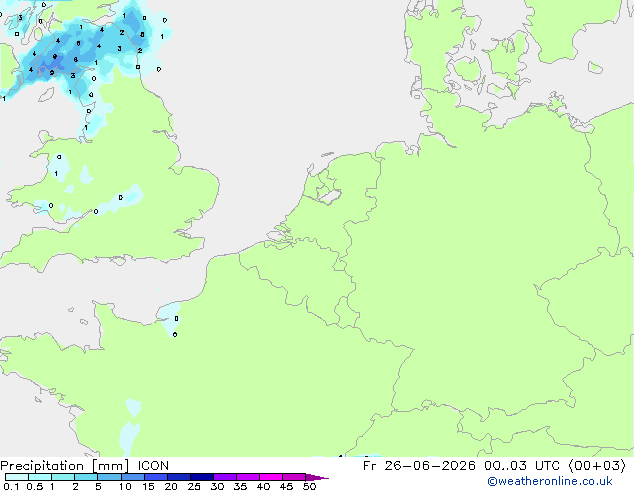Click the 10–15 mm legend swatch
The image size is (634, 490).
click(x=132, y=477)
